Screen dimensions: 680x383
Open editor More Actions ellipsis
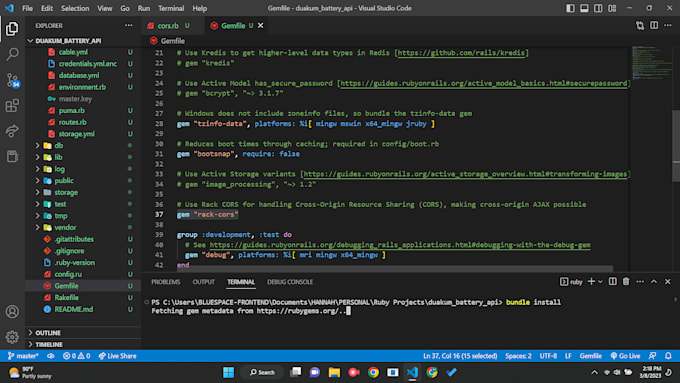668,26
